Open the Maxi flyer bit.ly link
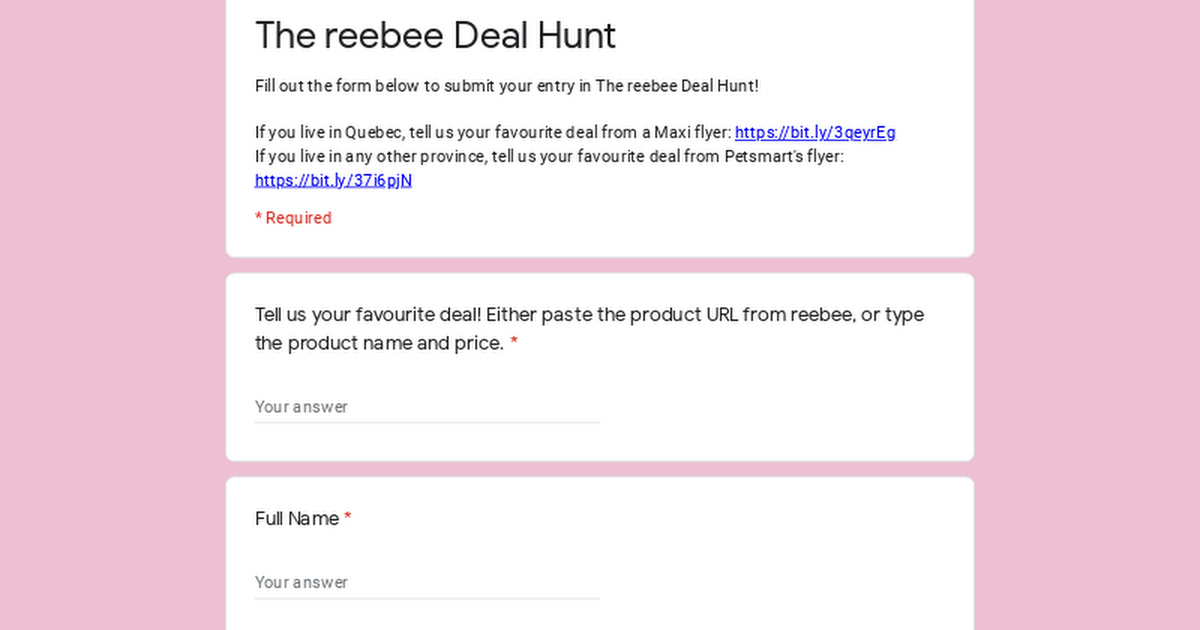Image resolution: width=1200 pixels, height=630 pixels. click(x=815, y=132)
